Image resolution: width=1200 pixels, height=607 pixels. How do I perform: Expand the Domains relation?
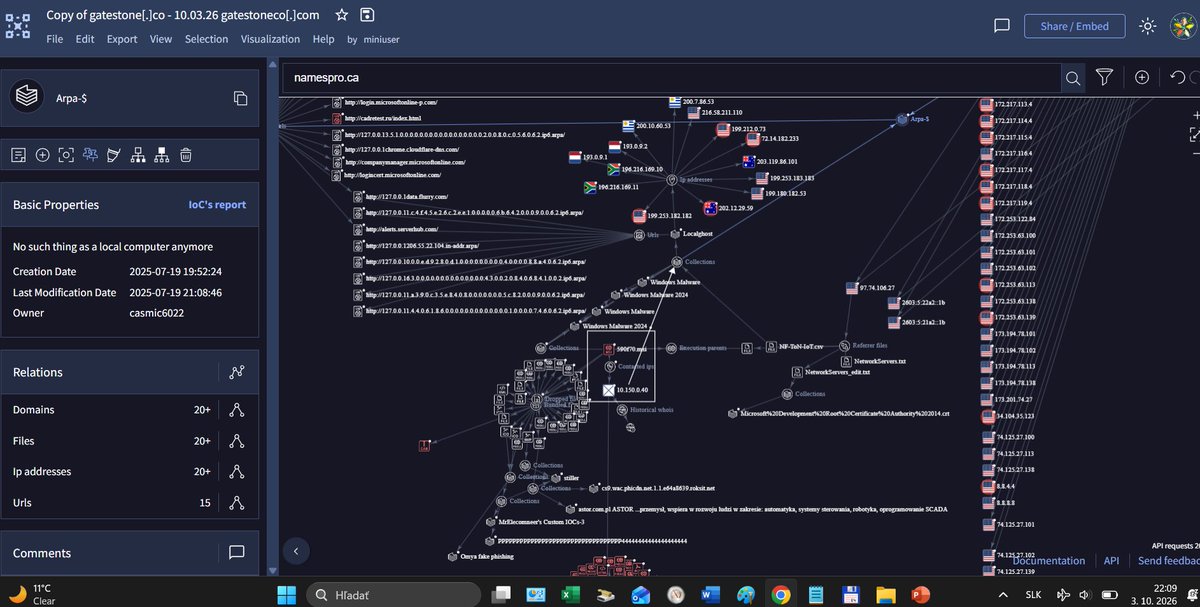(237, 410)
